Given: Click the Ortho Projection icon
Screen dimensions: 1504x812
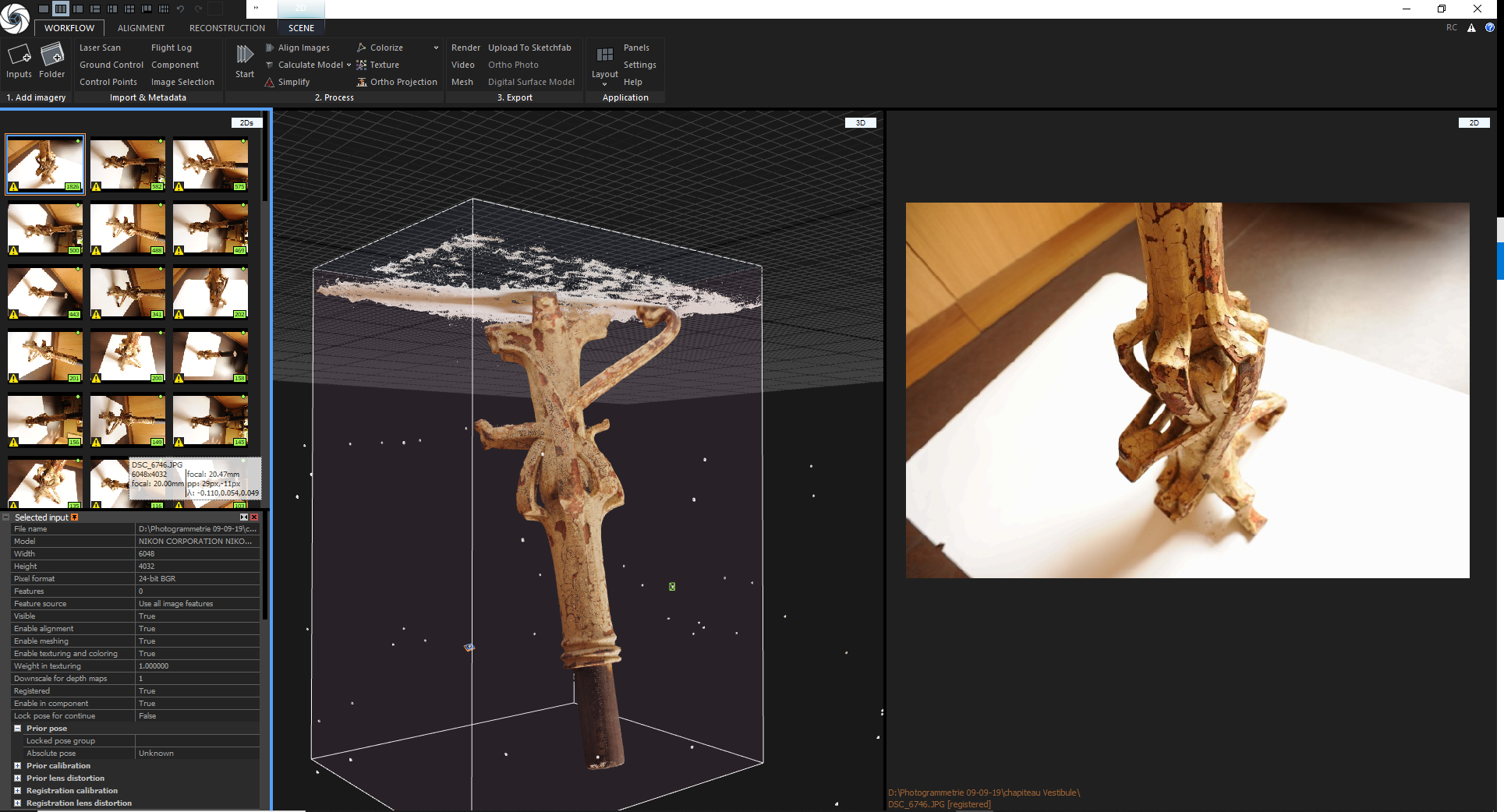Looking at the screenshot, I should click(362, 82).
